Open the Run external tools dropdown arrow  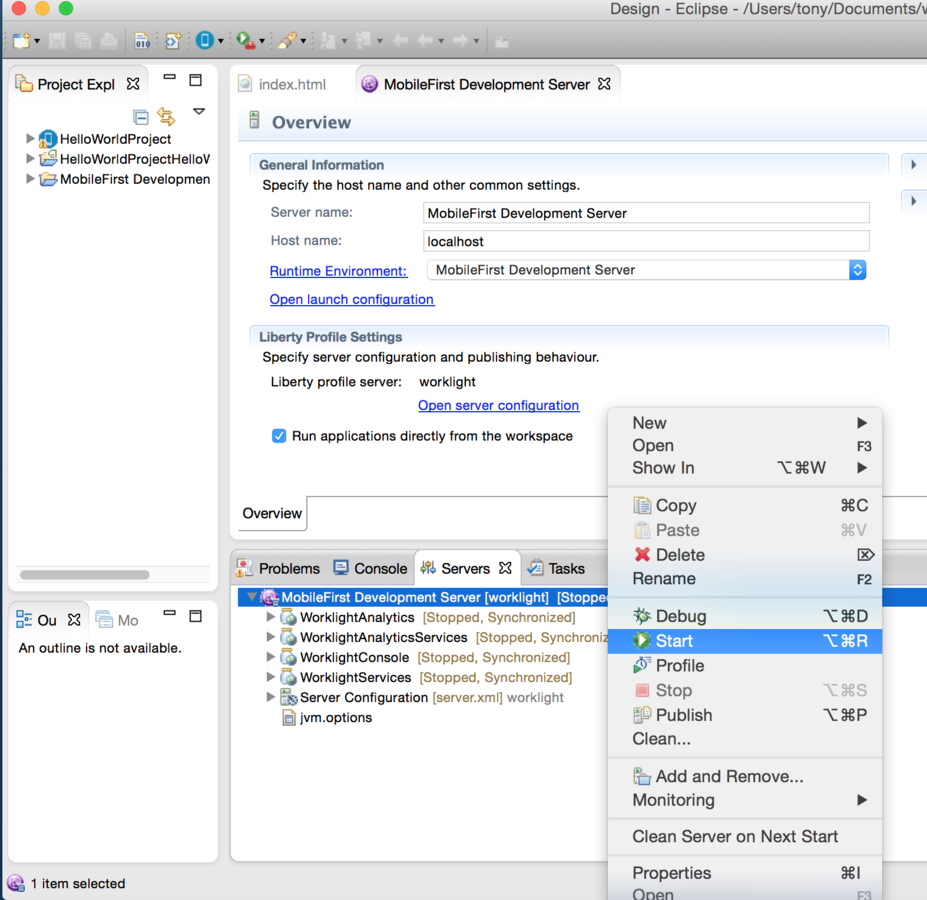tap(261, 41)
